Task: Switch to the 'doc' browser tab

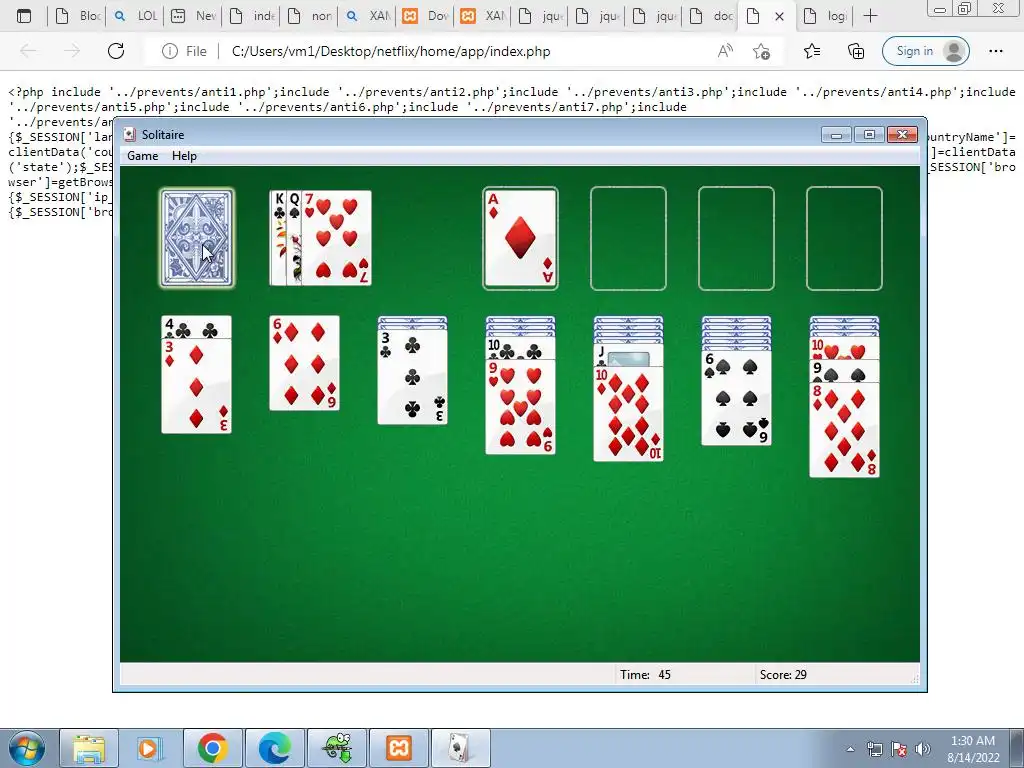Action: tap(711, 16)
